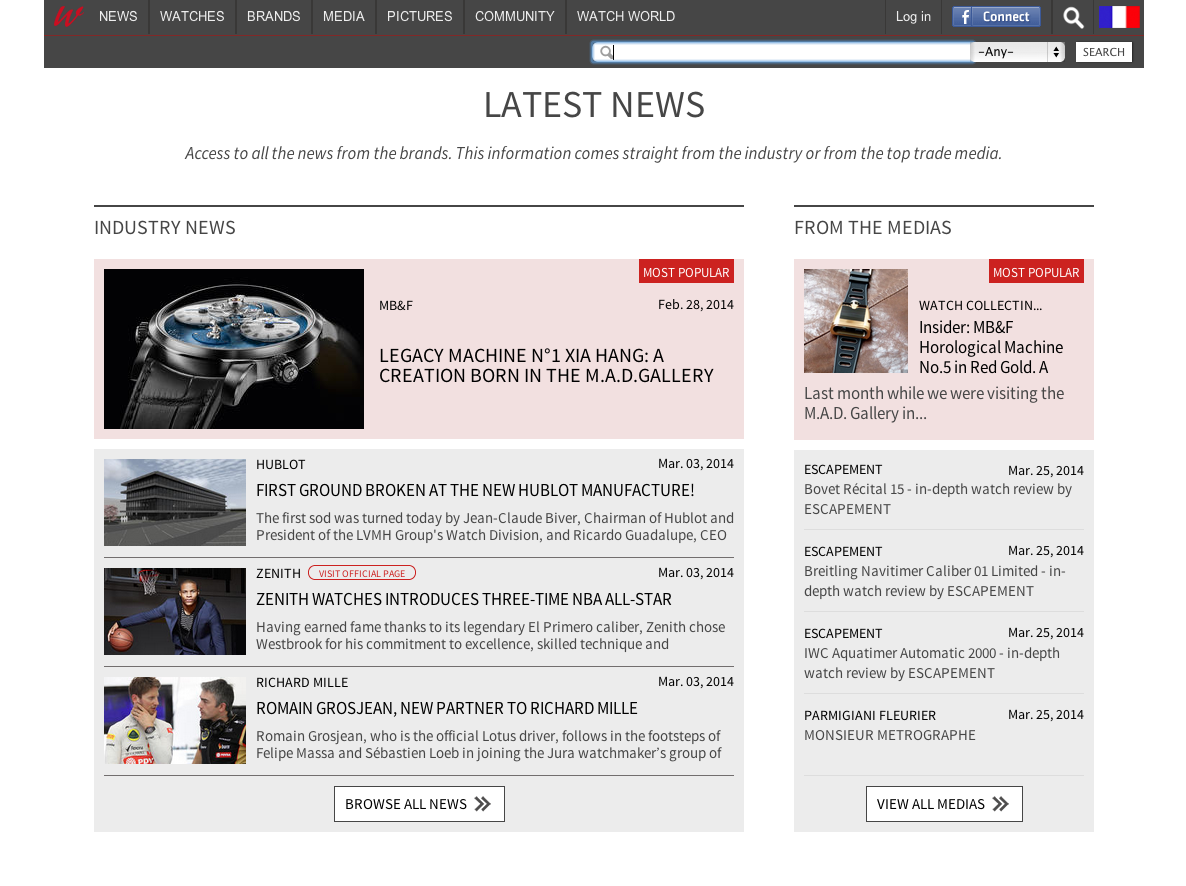Screen dimensions: 1186x886
Task: Click the LATEST NEWS page title
Action: [x=595, y=105]
